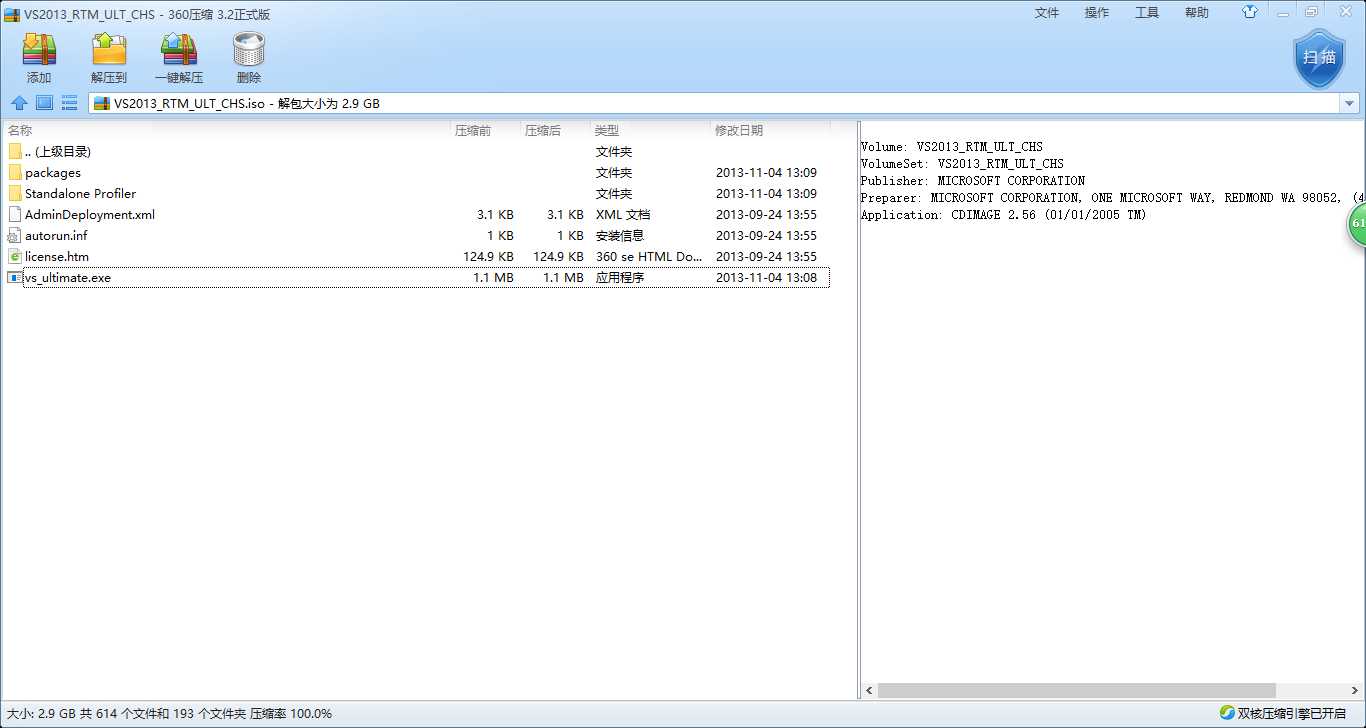Select the AdminDeployment.xml file name
The height and width of the screenshot is (728, 1366).
pos(90,215)
